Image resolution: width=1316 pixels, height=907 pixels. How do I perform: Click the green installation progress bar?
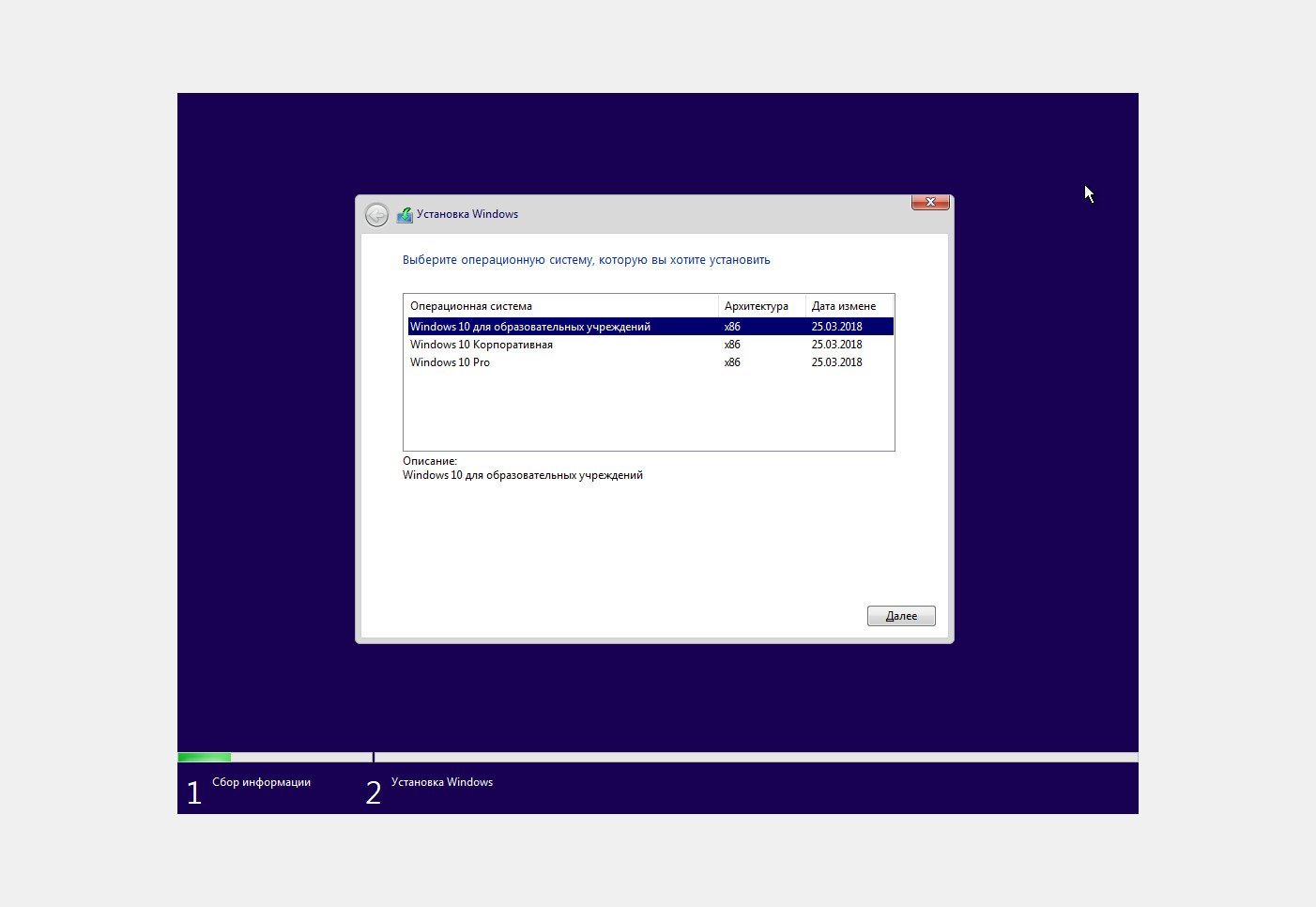205,757
